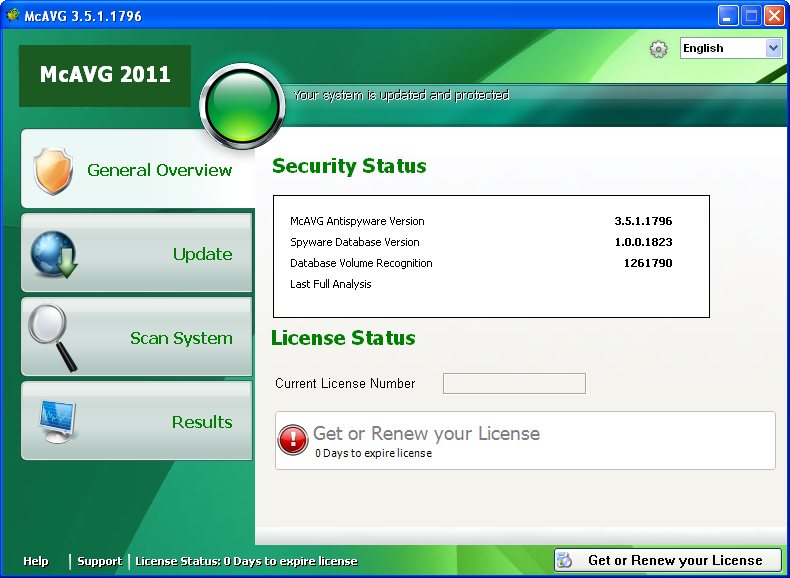Minimize the McAVG window
The image size is (790, 578).
tap(727, 16)
